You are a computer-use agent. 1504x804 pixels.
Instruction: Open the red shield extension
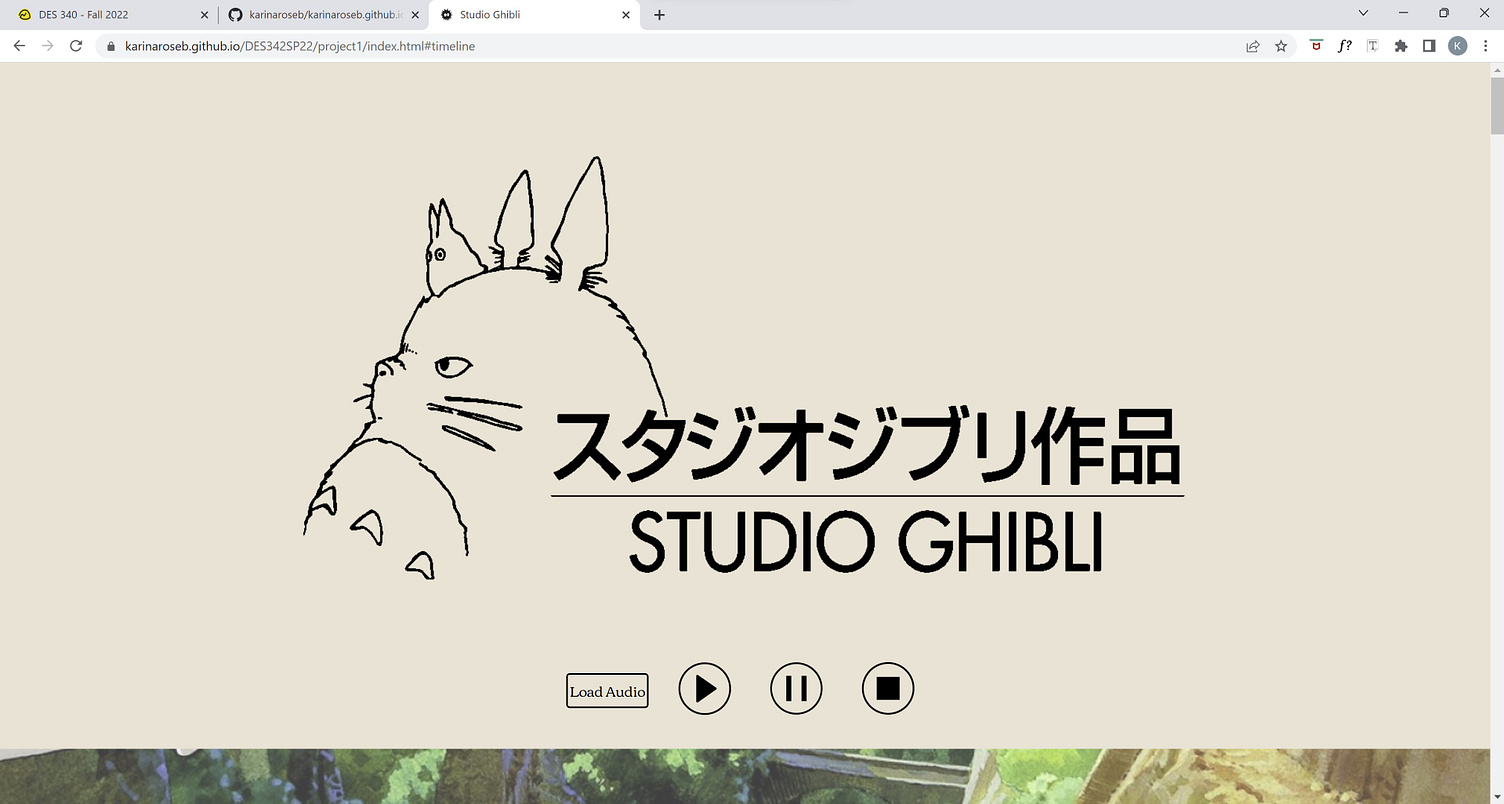[1316, 46]
